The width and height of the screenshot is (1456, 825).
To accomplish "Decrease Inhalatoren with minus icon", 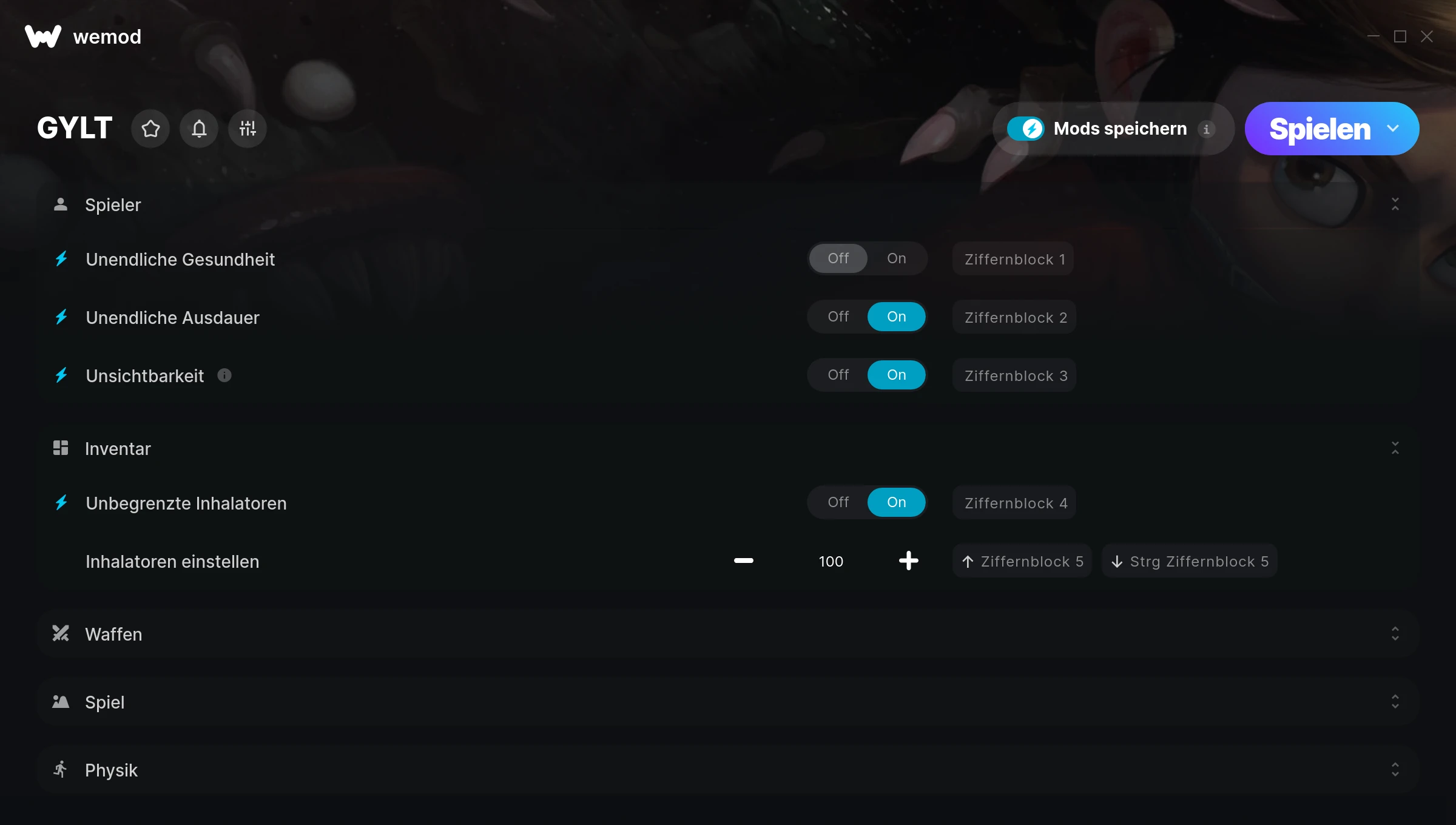I will [744, 561].
